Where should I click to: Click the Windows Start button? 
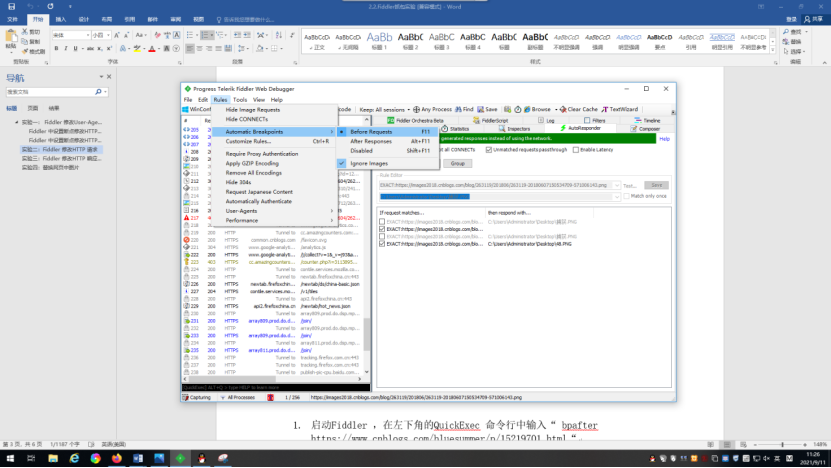(10, 458)
